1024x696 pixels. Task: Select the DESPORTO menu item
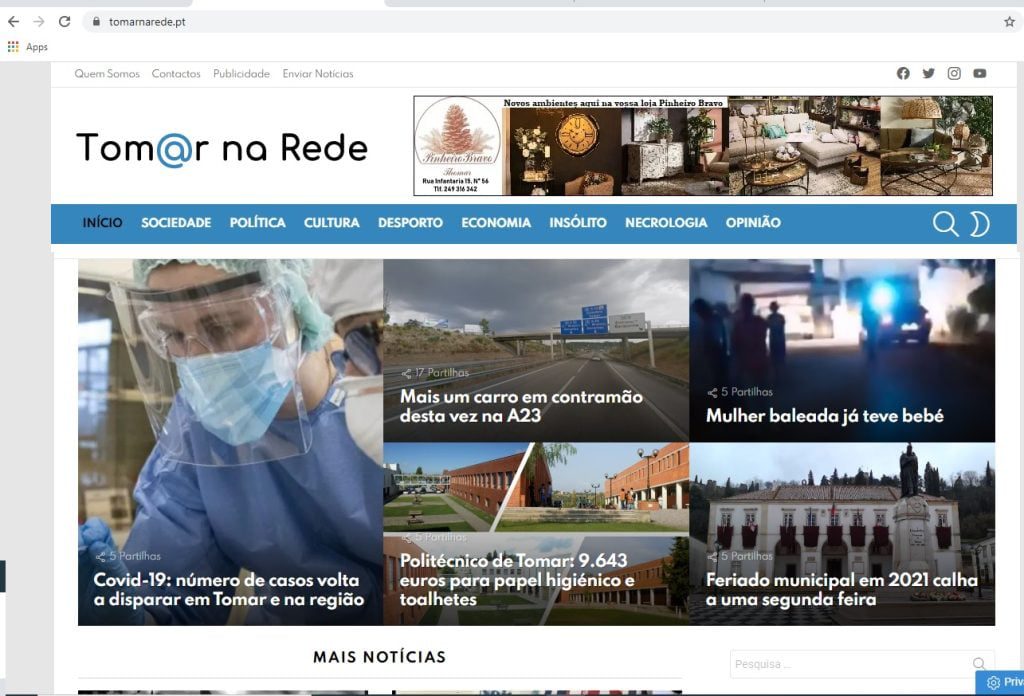tap(410, 223)
